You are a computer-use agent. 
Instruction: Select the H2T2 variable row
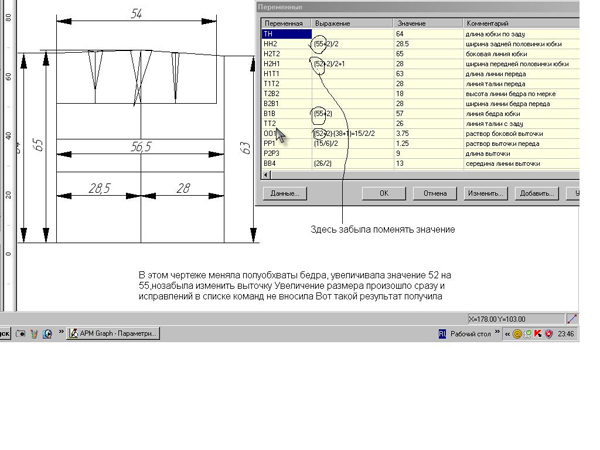(421, 54)
